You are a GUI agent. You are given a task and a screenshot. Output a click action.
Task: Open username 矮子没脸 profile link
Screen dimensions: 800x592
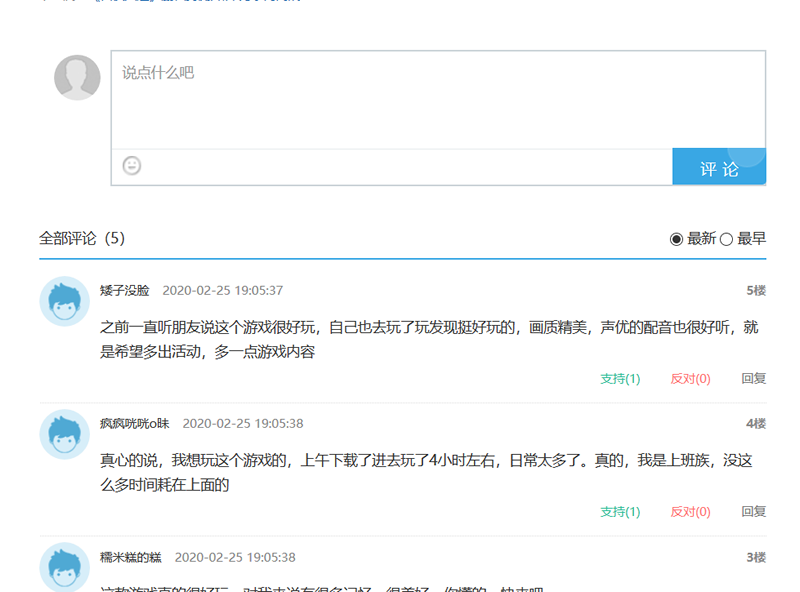point(125,291)
